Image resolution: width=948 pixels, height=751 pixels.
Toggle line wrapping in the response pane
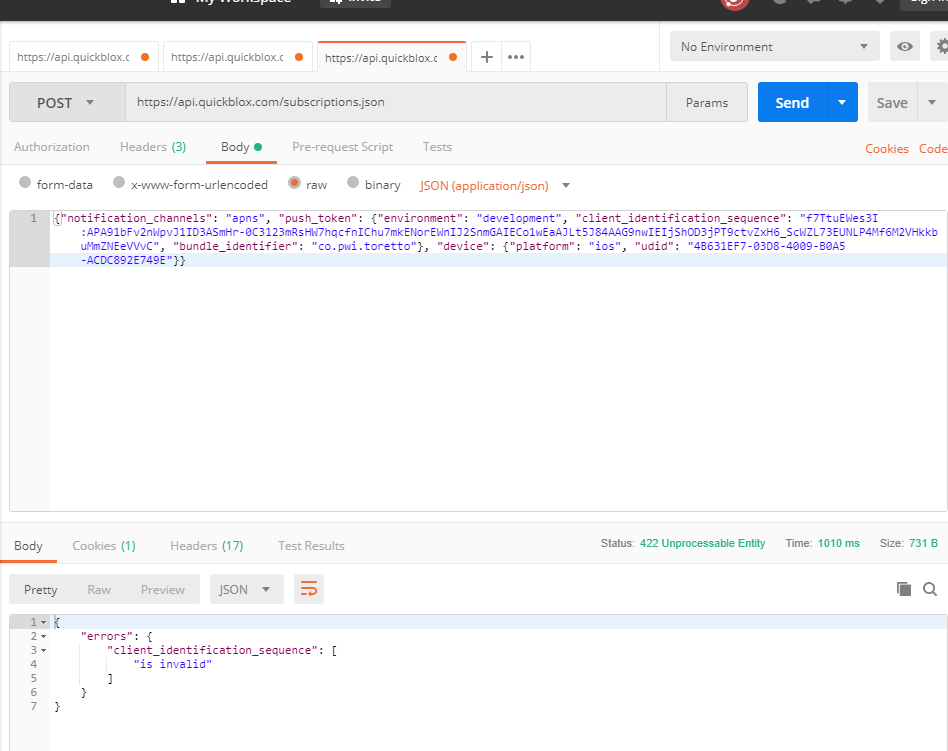point(308,589)
